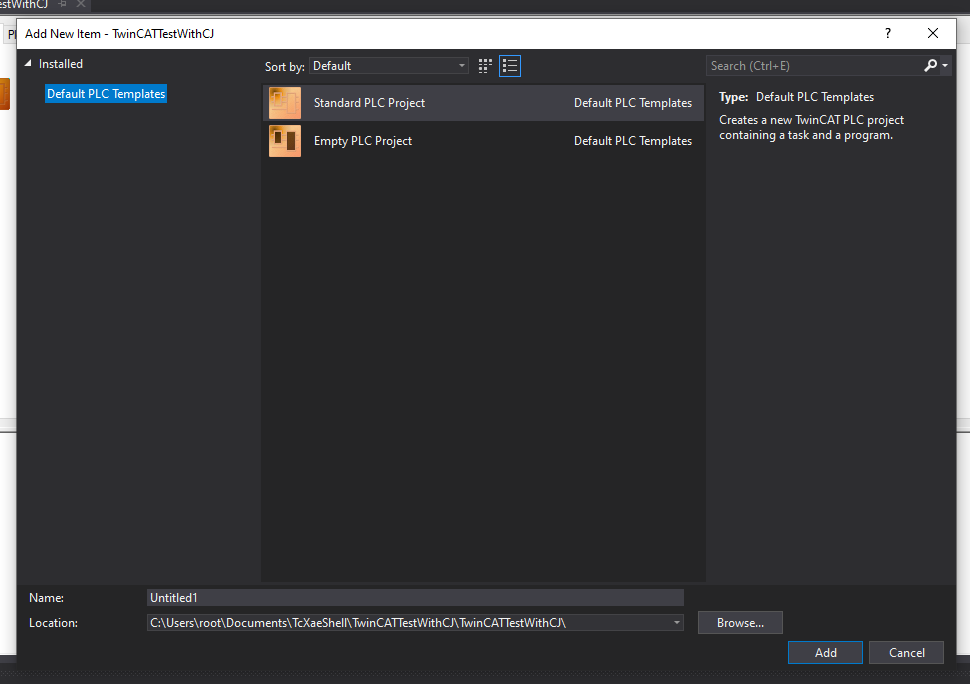The image size is (970, 684).
Task: Open the Sort by Default dropdown
Action: (388, 66)
